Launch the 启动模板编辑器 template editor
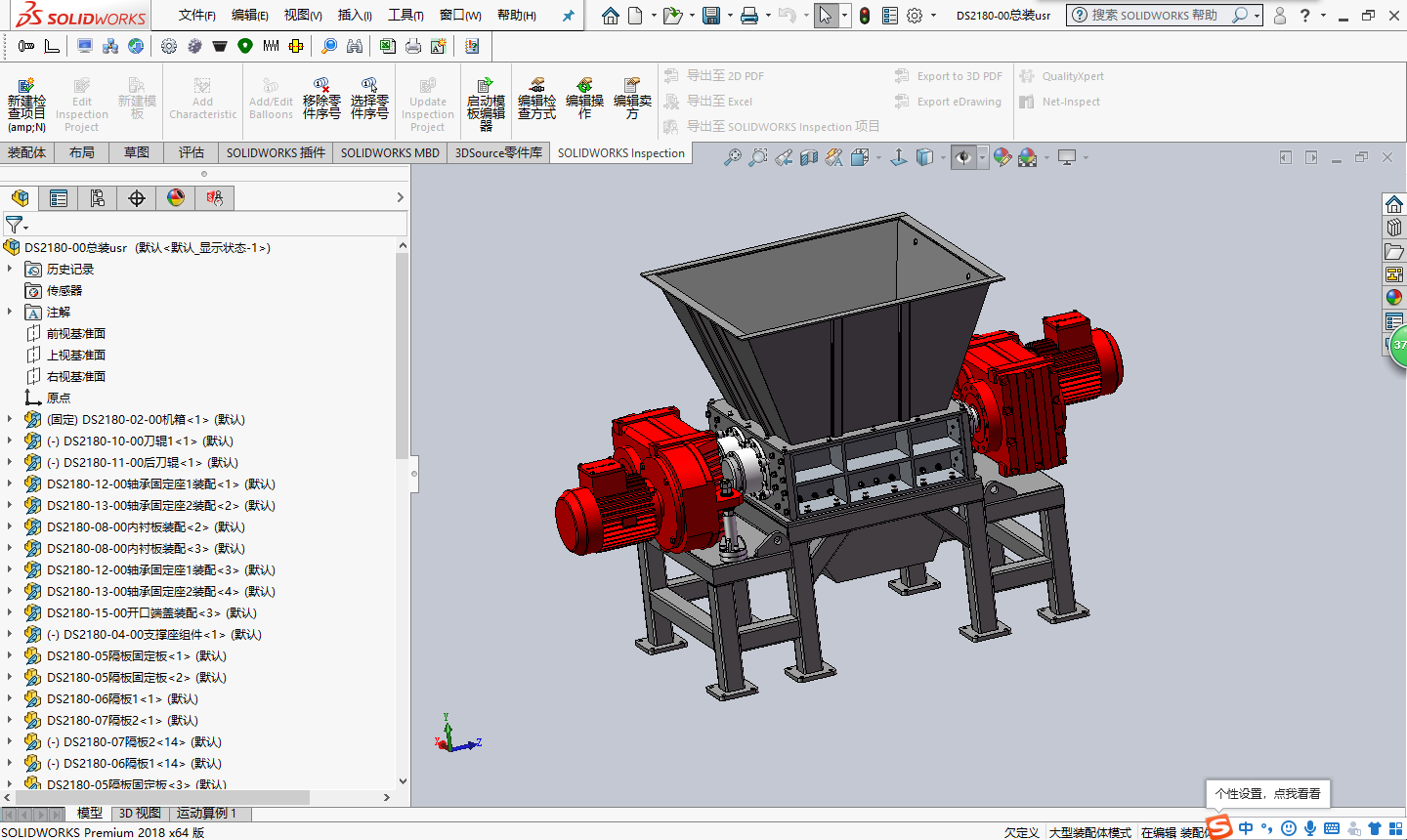 coord(486,104)
